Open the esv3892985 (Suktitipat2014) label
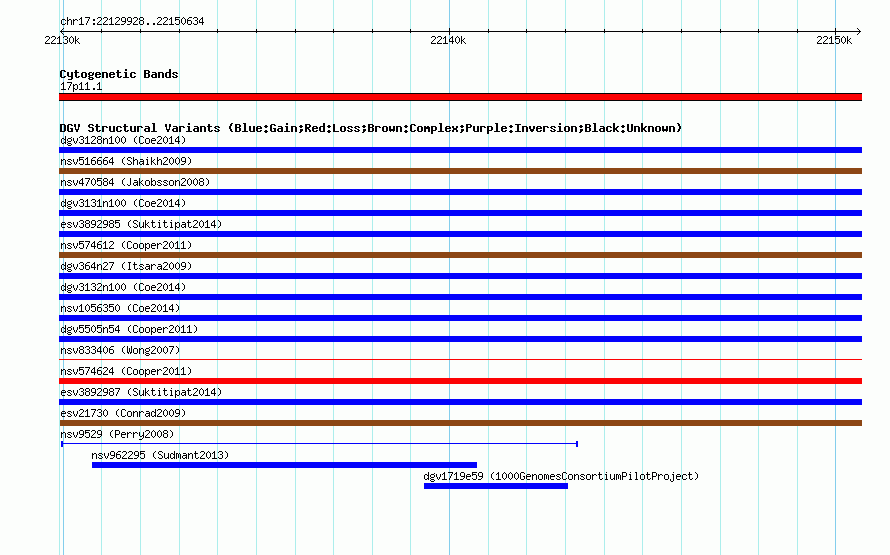Viewport: 890px width, 555px height. pos(141,224)
